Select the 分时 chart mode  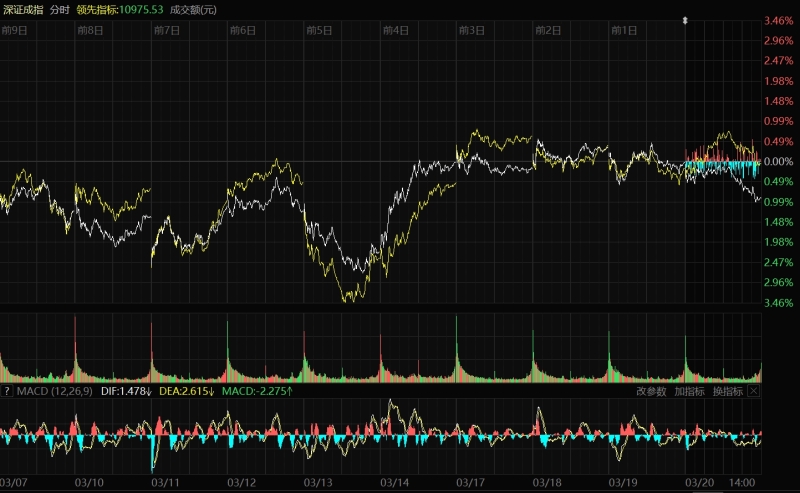tap(60, 10)
